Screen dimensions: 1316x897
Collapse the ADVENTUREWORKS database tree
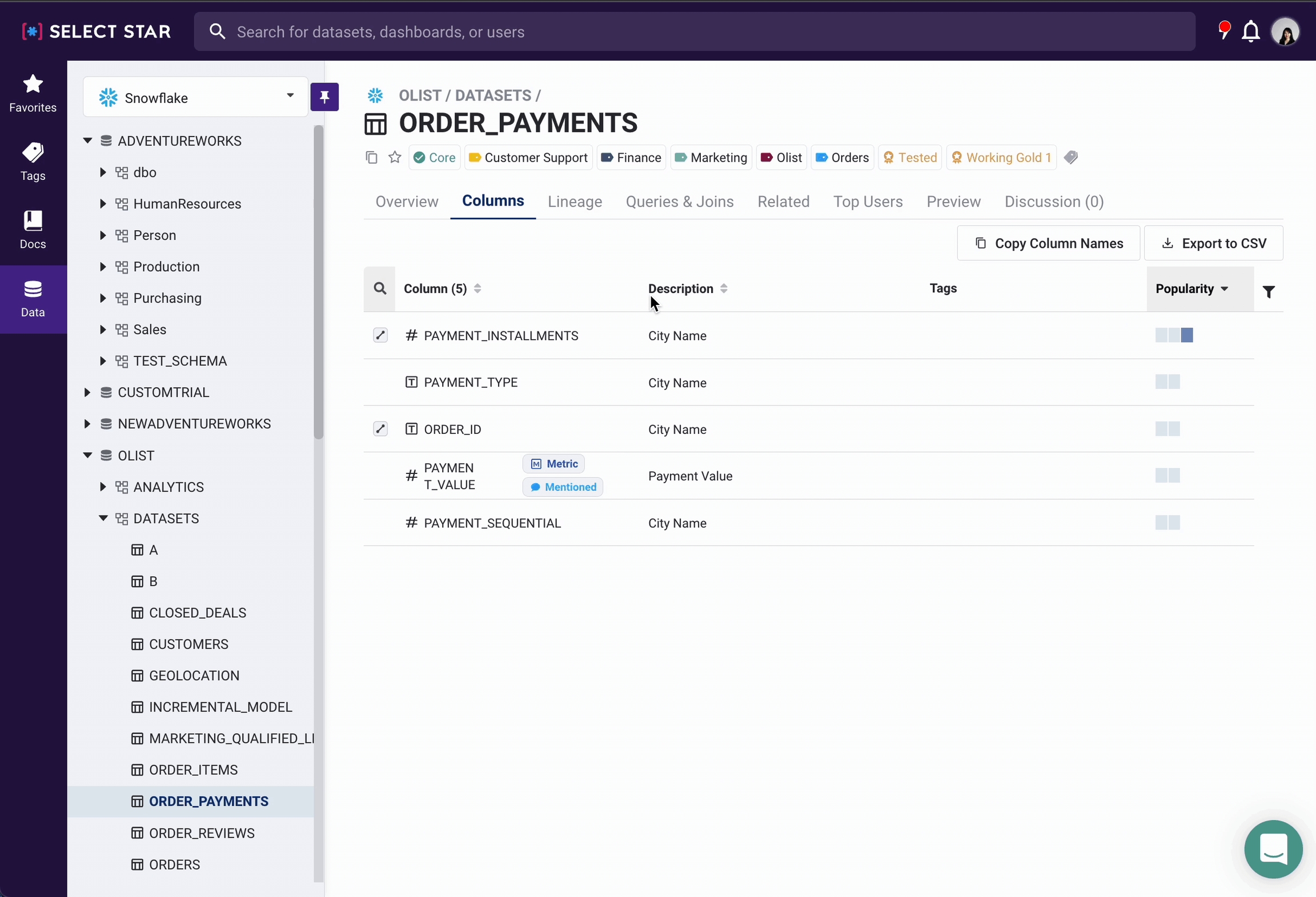pyautogui.click(x=87, y=140)
